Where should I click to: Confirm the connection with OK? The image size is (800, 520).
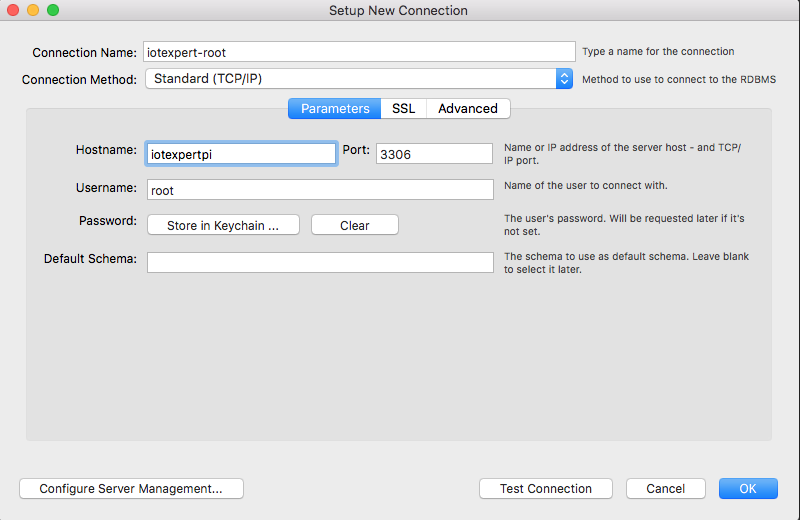click(748, 488)
